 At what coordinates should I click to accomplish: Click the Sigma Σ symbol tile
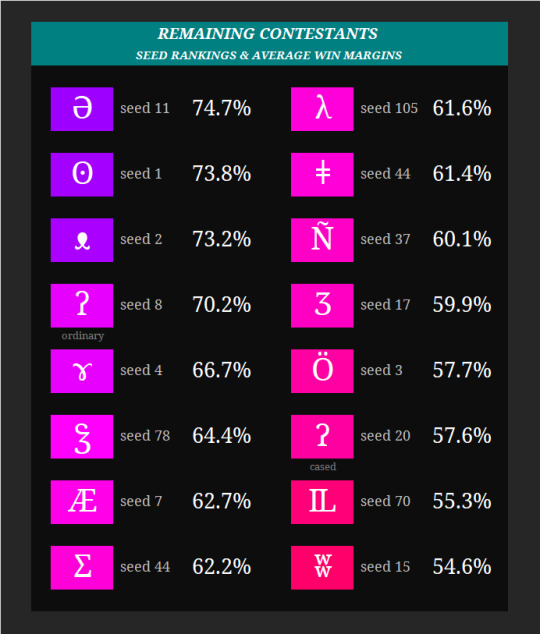tap(82, 567)
